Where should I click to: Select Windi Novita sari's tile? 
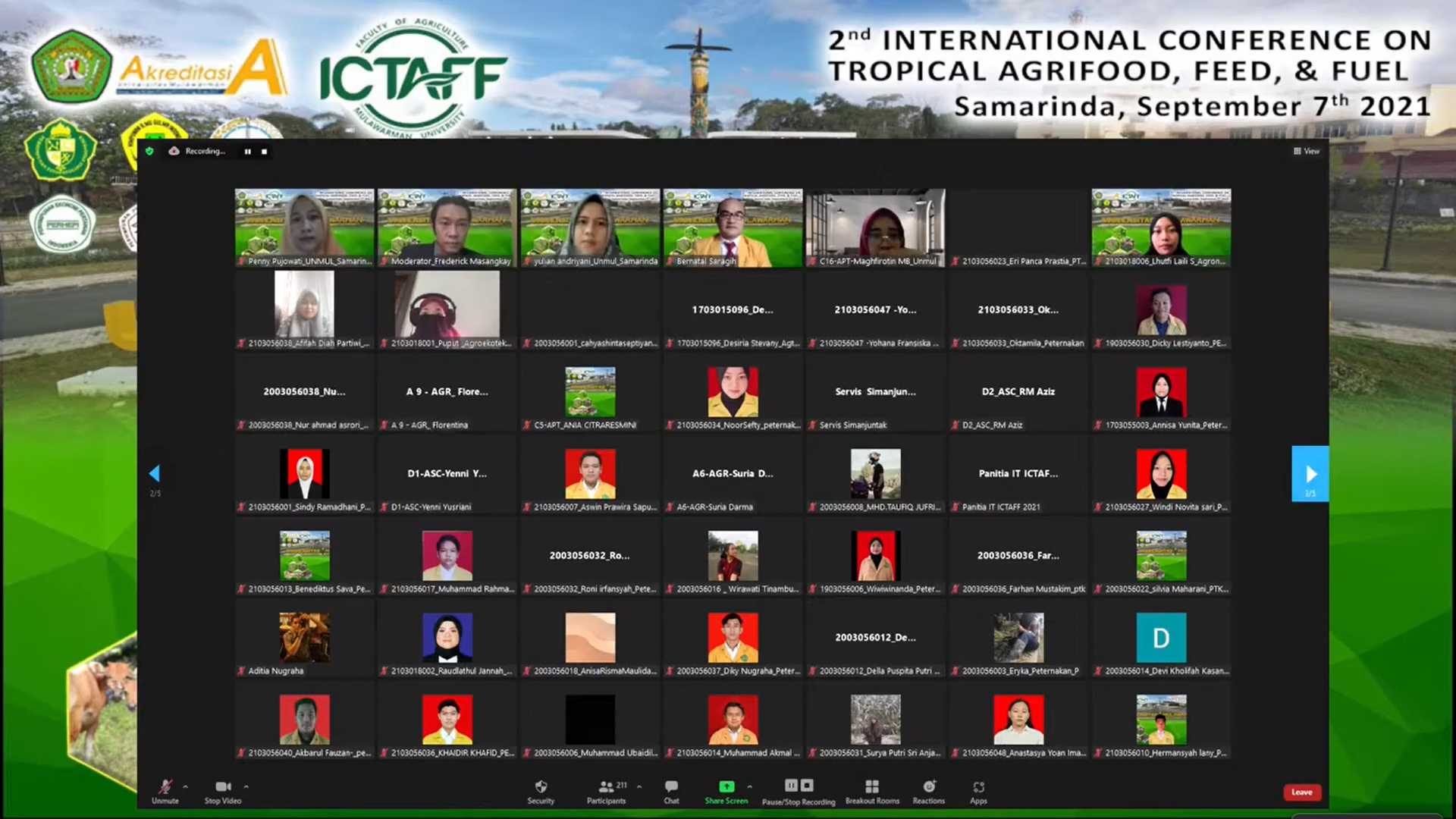1161,473
